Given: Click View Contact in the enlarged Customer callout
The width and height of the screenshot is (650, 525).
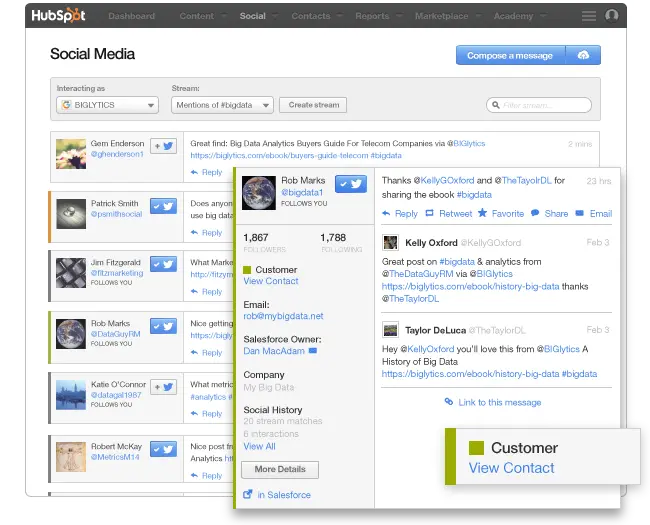Looking at the screenshot, I should tap(511, 468).
